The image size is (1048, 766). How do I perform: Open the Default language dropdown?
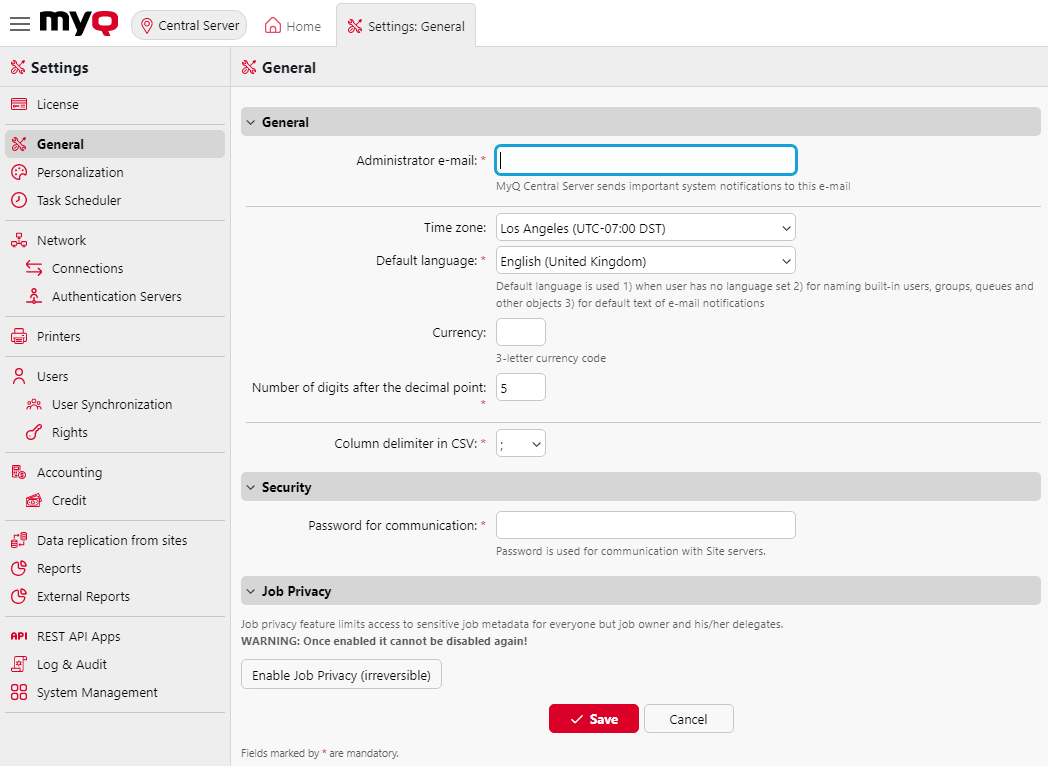click(645, 260)
